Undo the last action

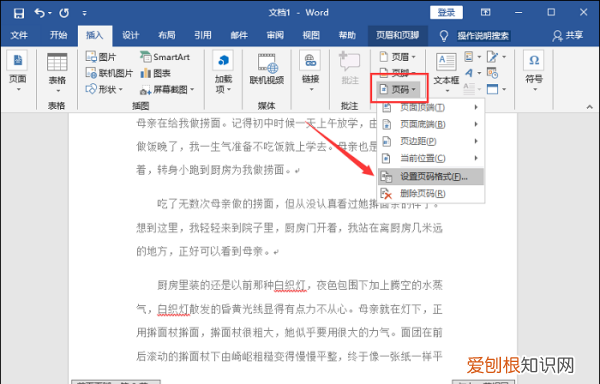point(39,13)
